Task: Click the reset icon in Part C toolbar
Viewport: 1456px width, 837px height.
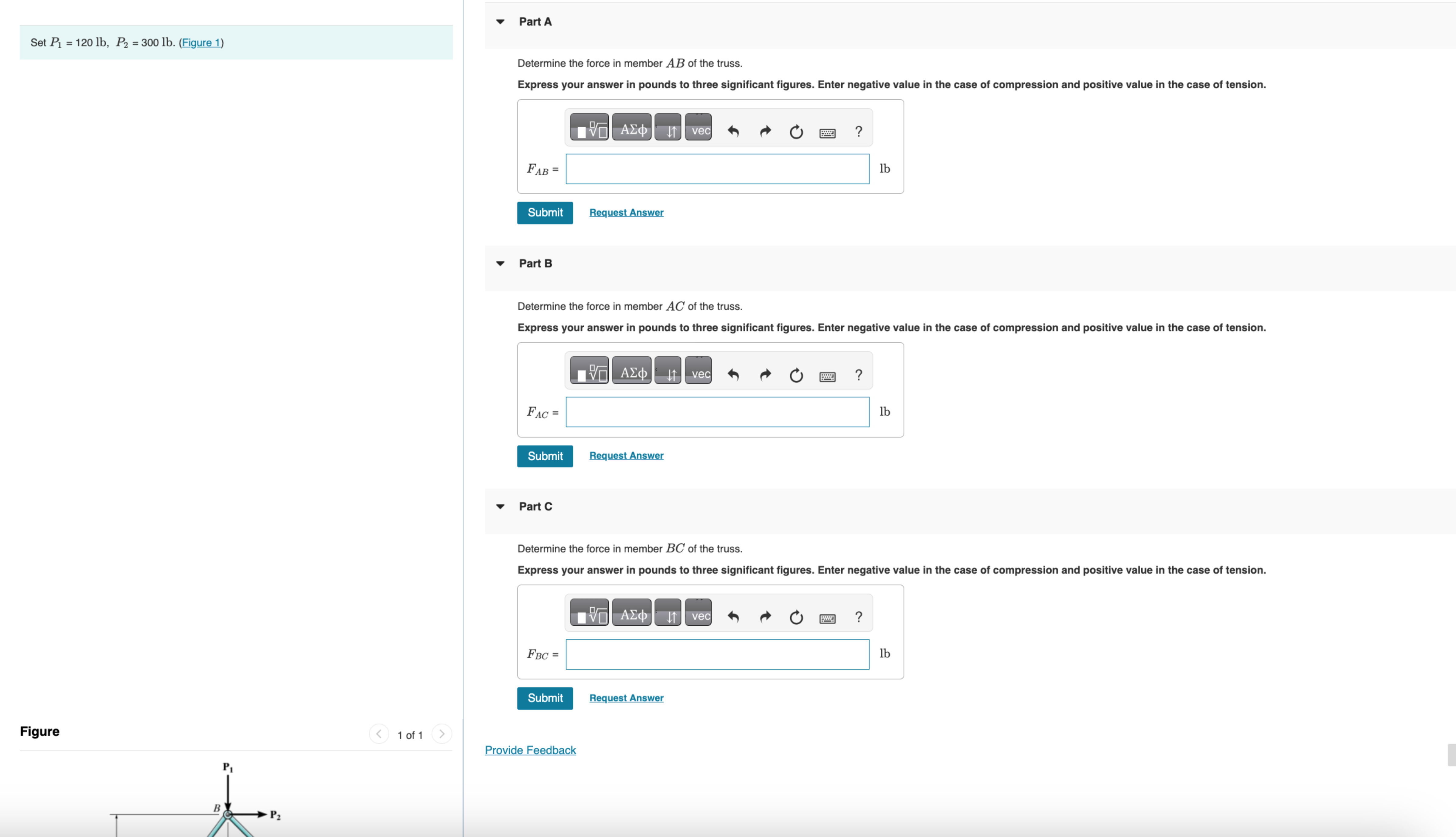Action: pyautogui.click(x=796, y=617)
